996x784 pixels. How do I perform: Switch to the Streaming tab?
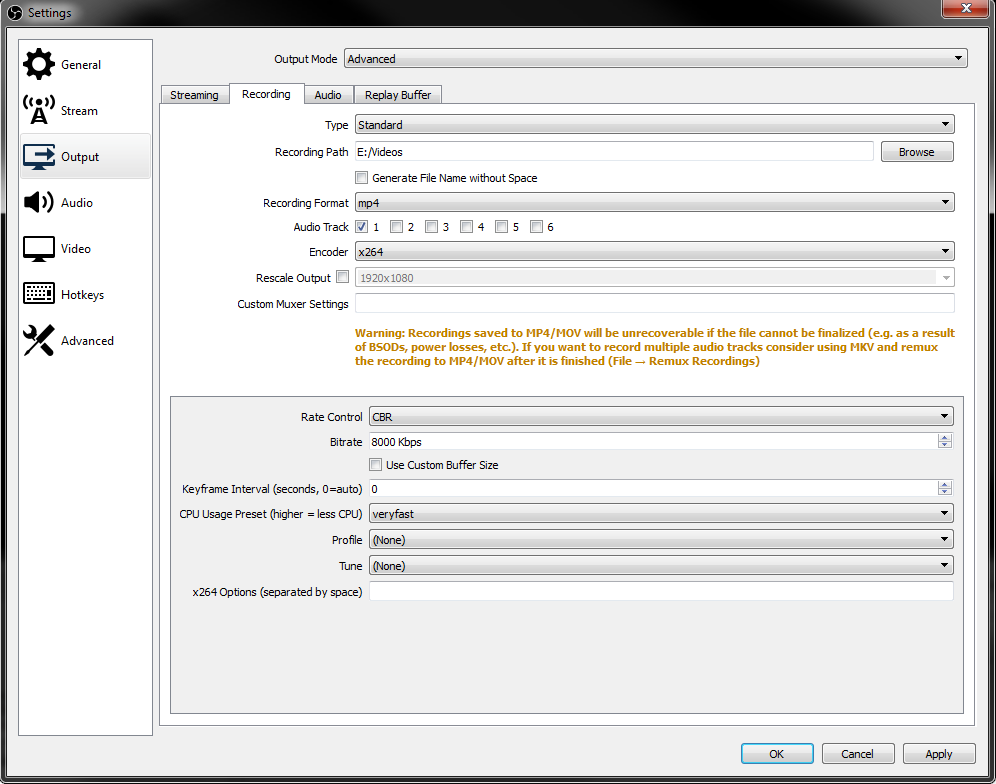pyautogui.click(x=194, y=95)
